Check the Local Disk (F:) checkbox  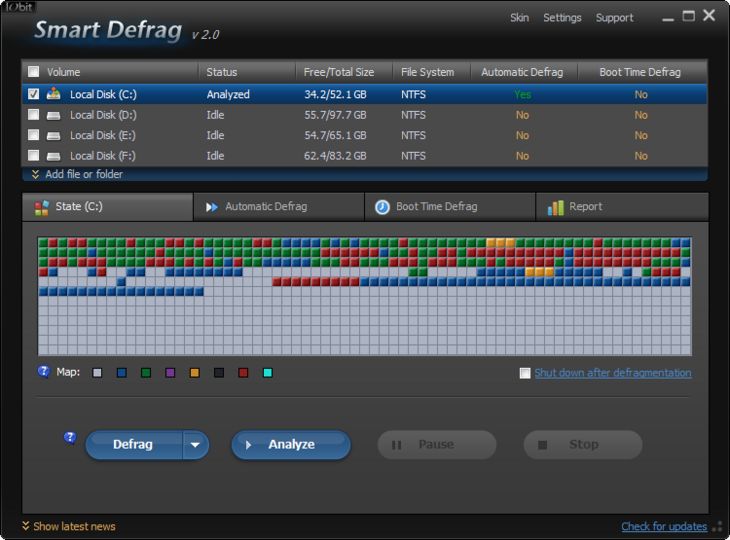[x=34, y=155]
